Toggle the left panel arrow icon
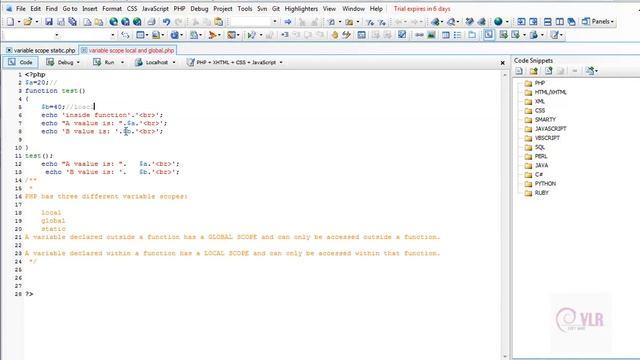Viewport: 640px width, 360px height. coord(521,22)
